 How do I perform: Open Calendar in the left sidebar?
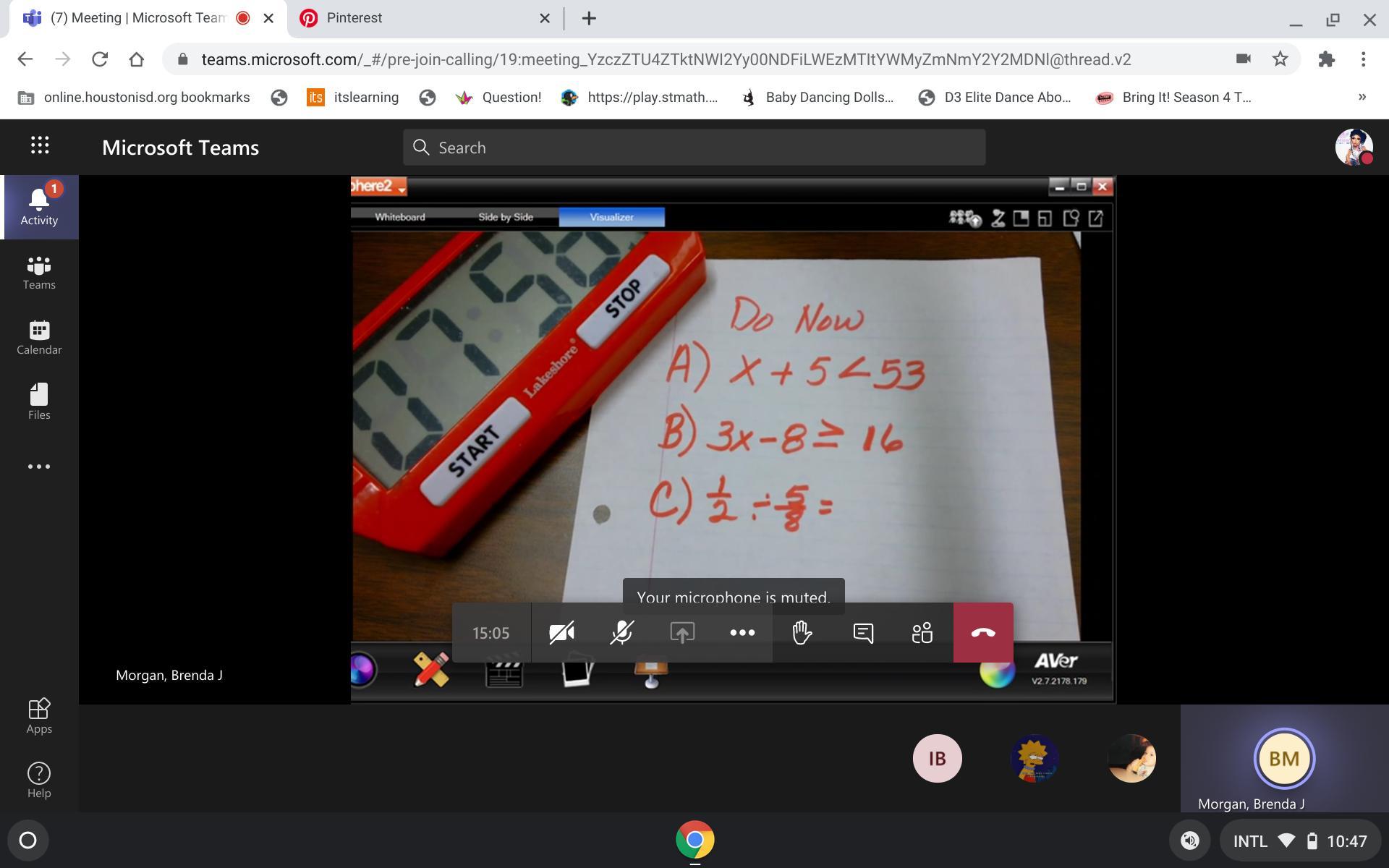(39, 338)
